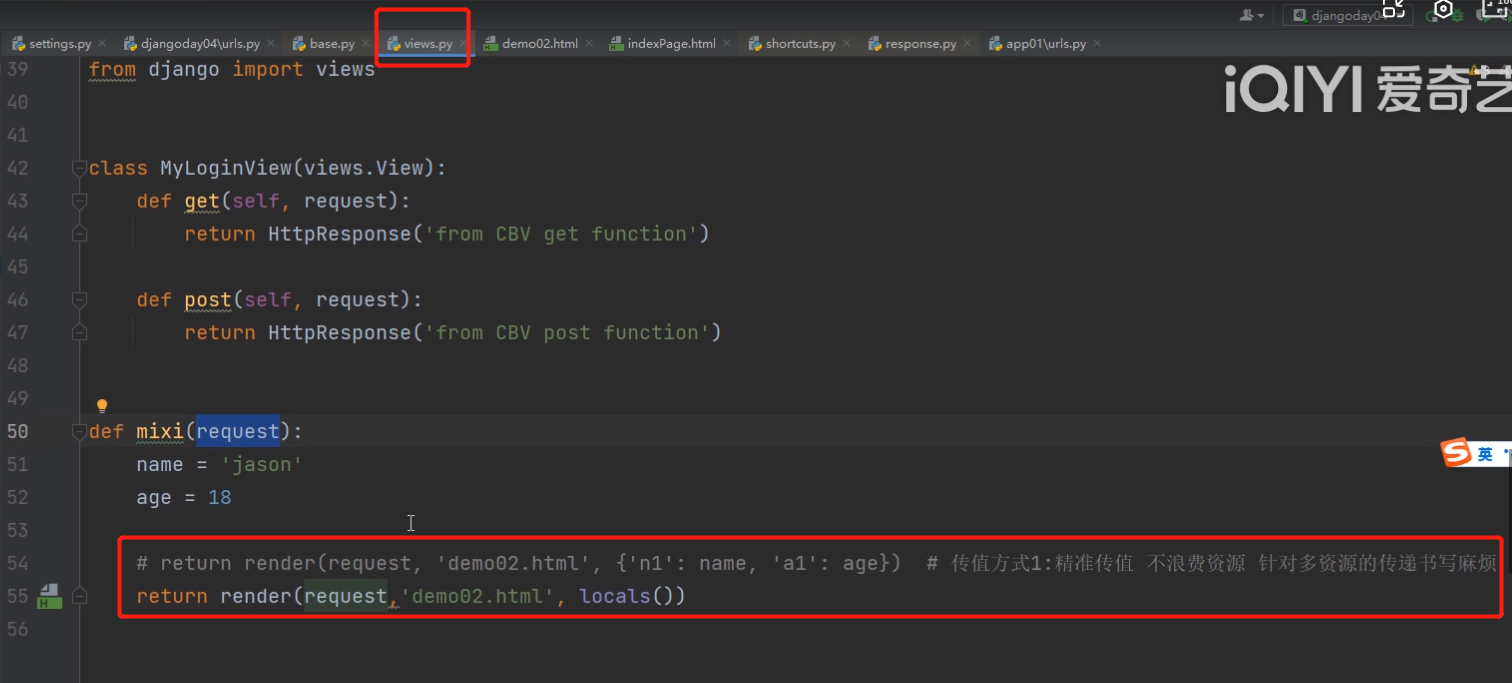
Task: Click the HTML template gutter icon on line 55
Action: pyautogui.click(x=49, y=597)
